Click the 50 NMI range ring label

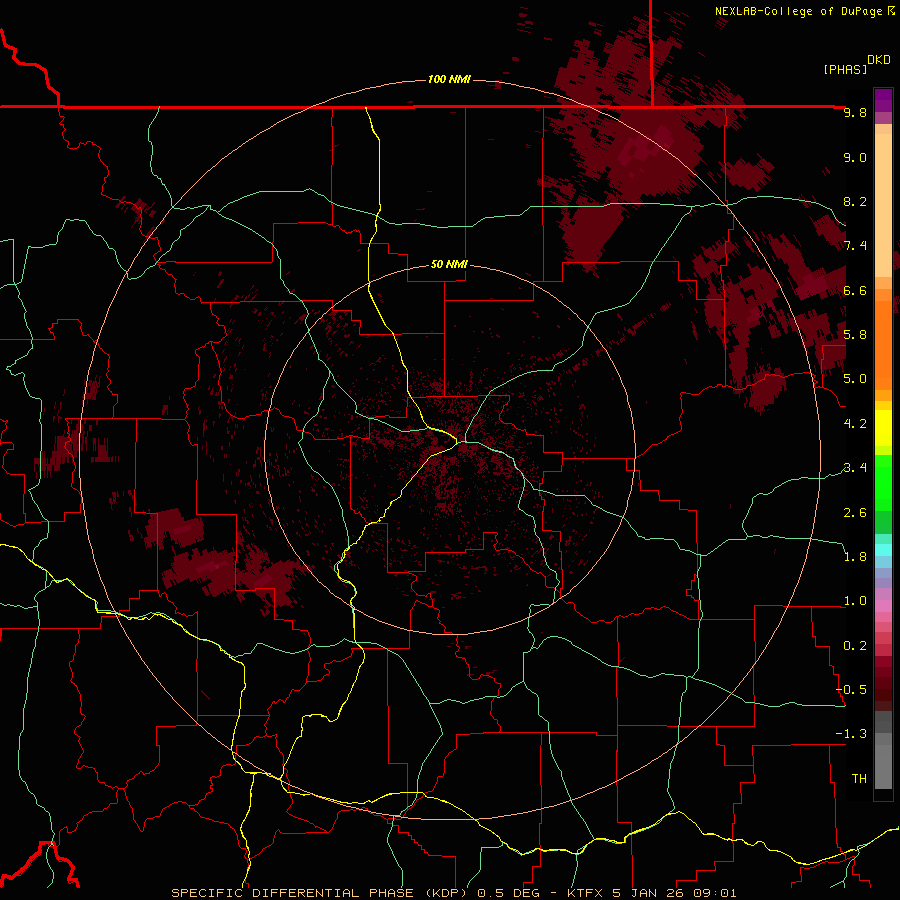coord(449,264)
